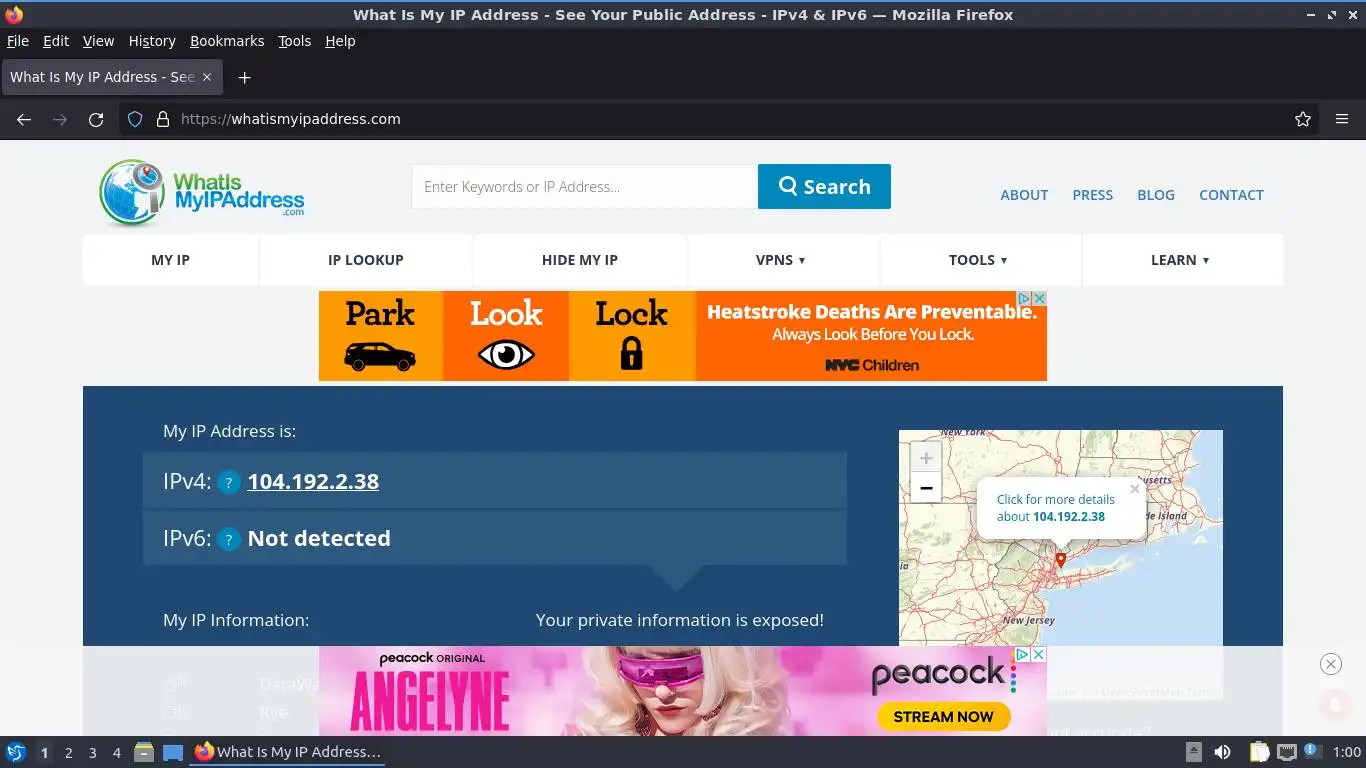The height and width of the screenshot is (768, 1366).
Task: Open AdChoices icon on heatstroke ad
Action: 1024,298
